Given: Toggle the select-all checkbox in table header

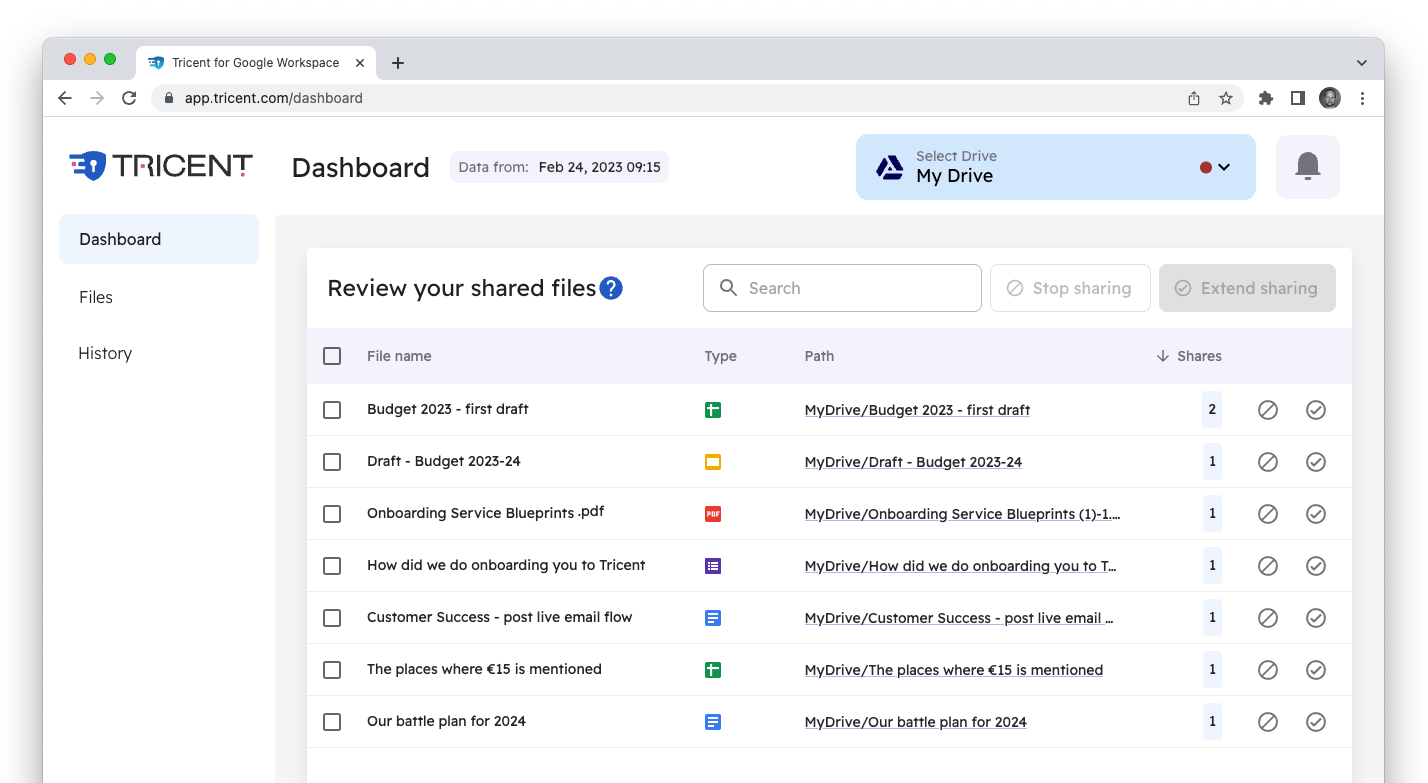Looking at the screenshot, I should click(332, 356).
